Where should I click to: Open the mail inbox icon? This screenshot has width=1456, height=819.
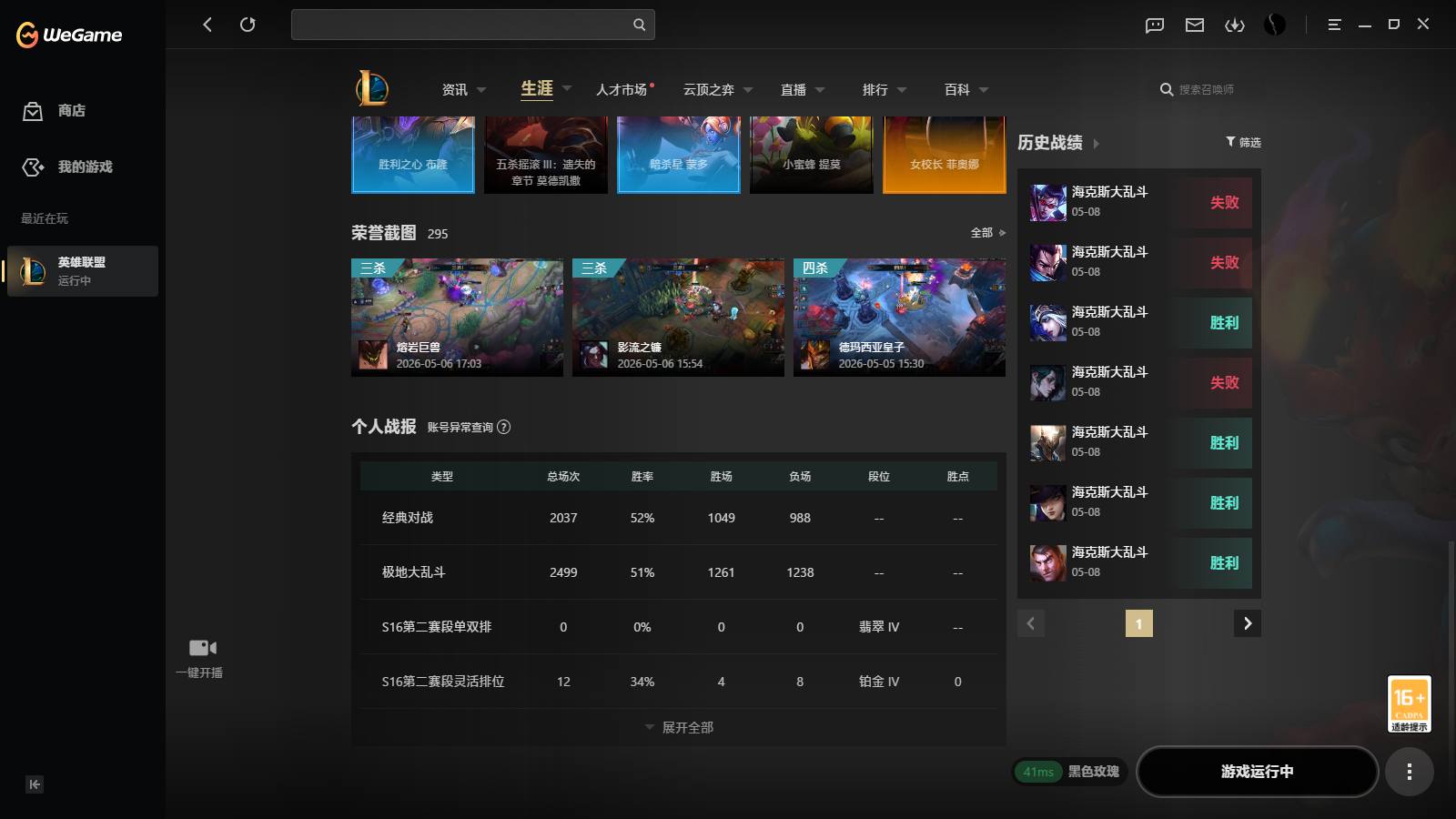click(1195, 25)
